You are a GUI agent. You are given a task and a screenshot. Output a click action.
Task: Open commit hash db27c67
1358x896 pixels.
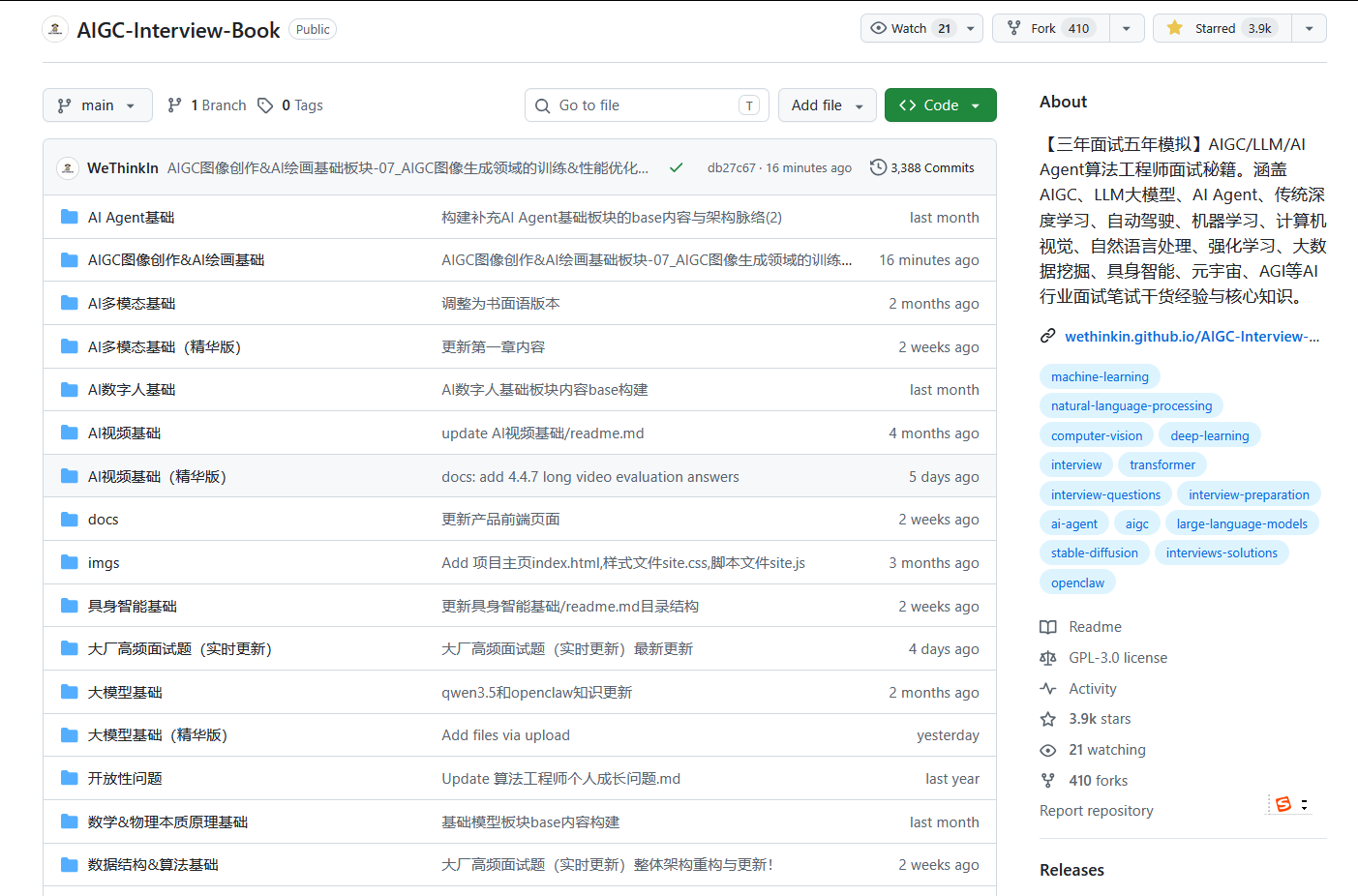[731, 167]
